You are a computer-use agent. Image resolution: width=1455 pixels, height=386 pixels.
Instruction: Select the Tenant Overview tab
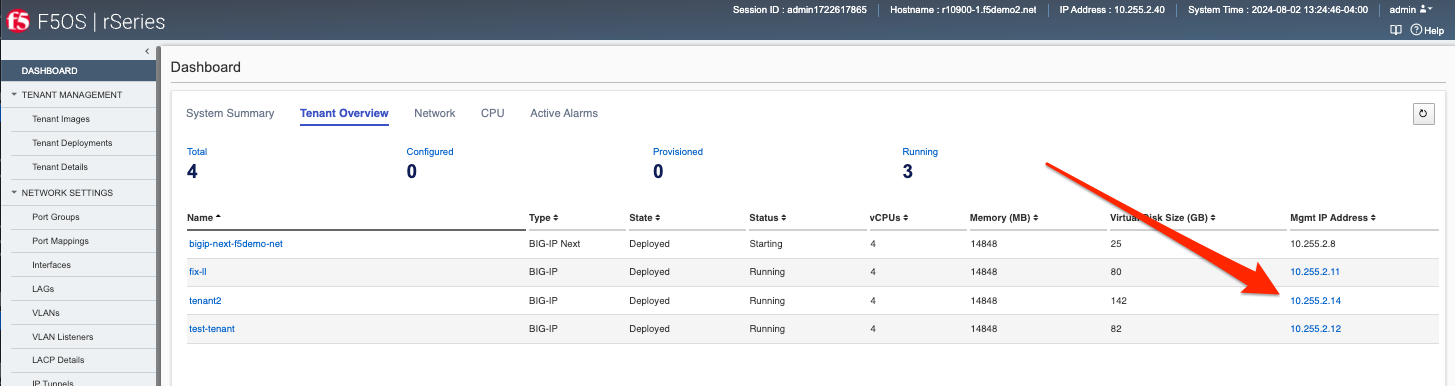coord(344,113)
